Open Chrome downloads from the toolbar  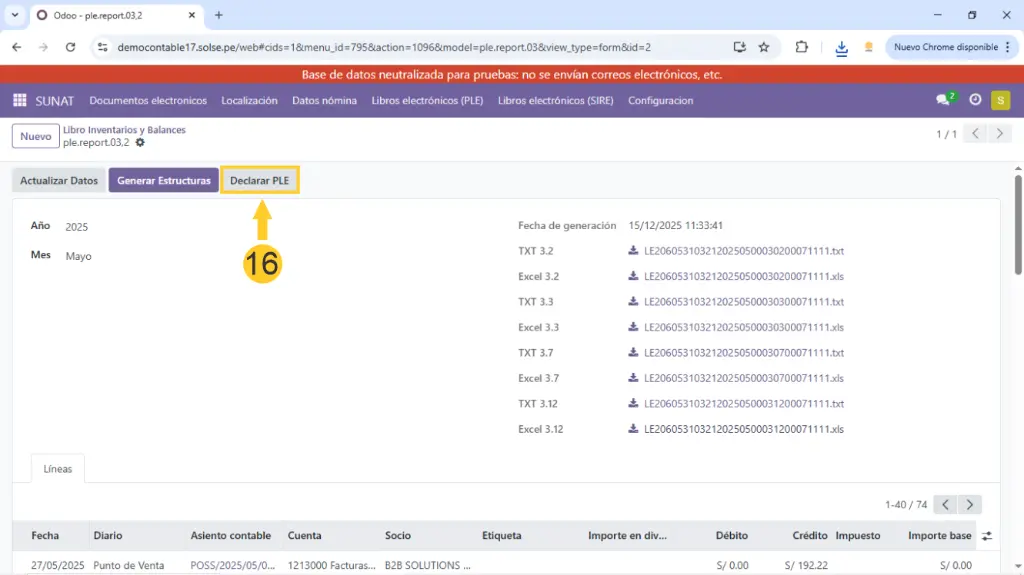click(841, 47)
